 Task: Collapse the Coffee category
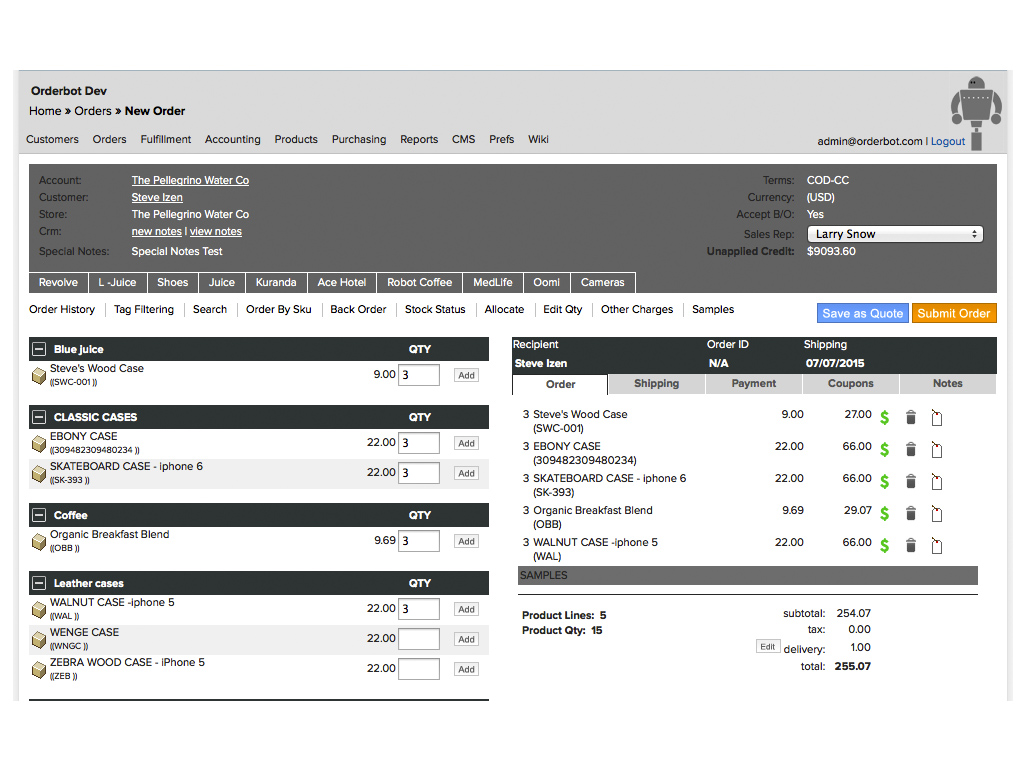[x=39, y=515]
